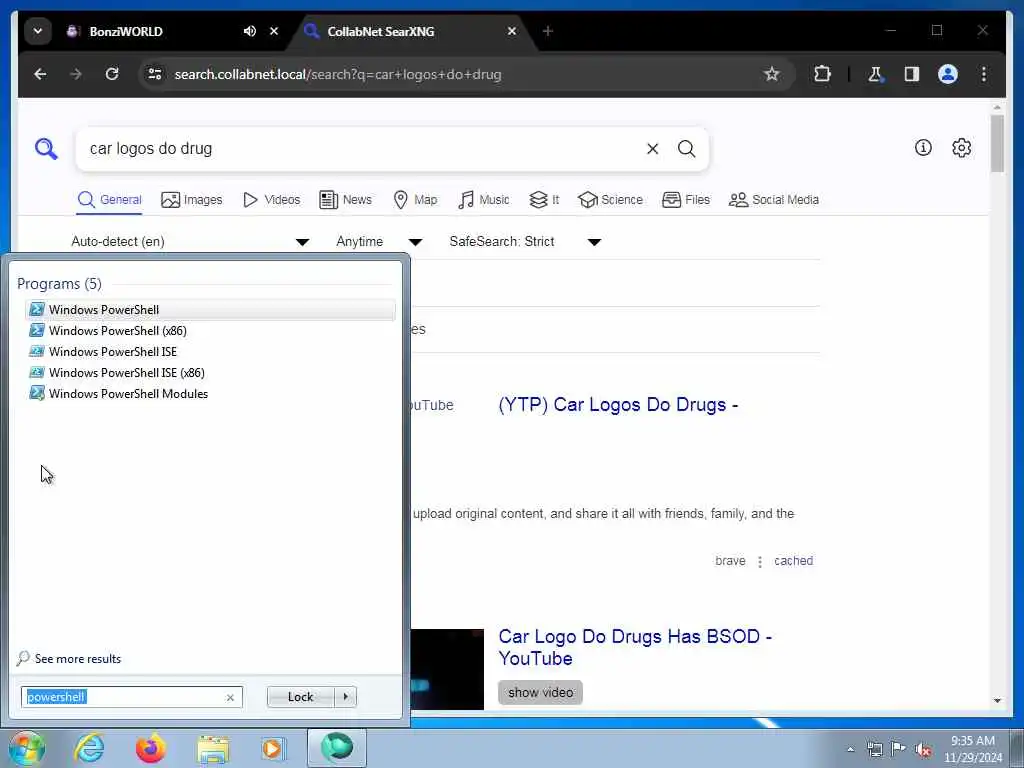Close the BonziWORLD tab
The image size is (1024, 768).
pyautogui.click(x=274, y=31)
